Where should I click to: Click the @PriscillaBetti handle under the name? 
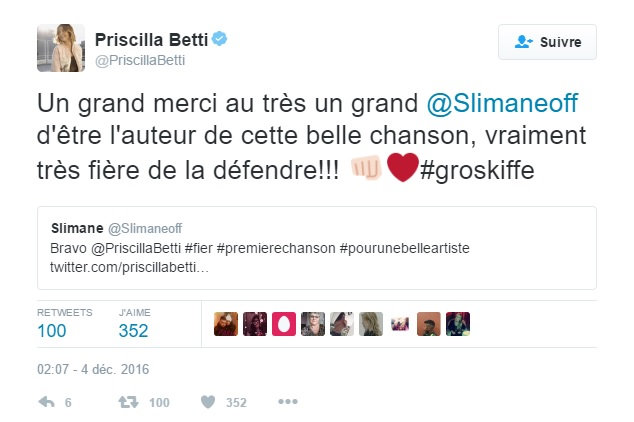(x=140, y=60)
